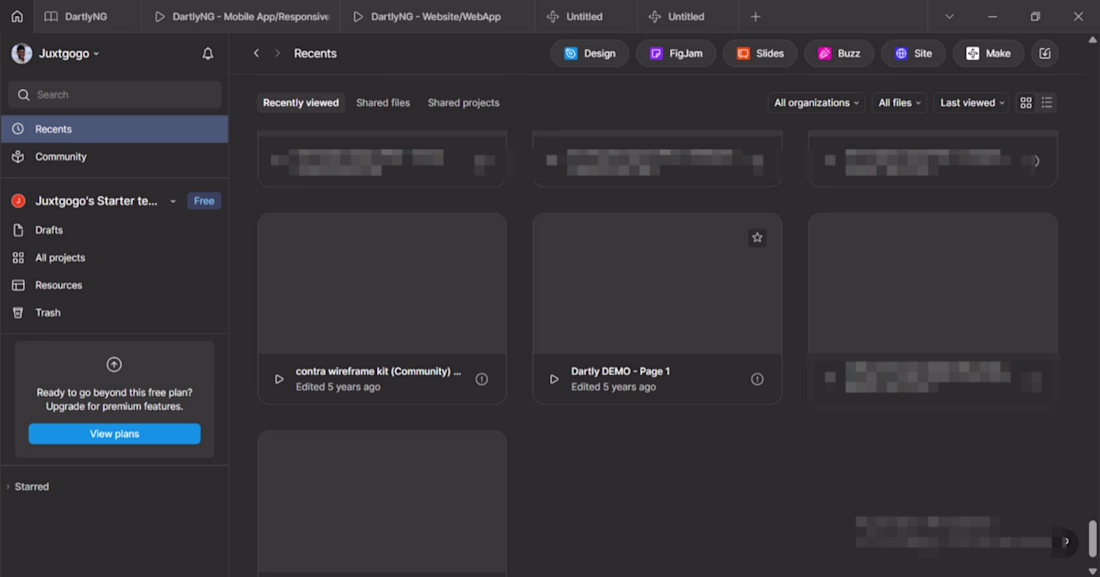Viewport: 1100px width, 577px height.
Task: Open Trash in sidebar
Action: (x=48, y=313)
